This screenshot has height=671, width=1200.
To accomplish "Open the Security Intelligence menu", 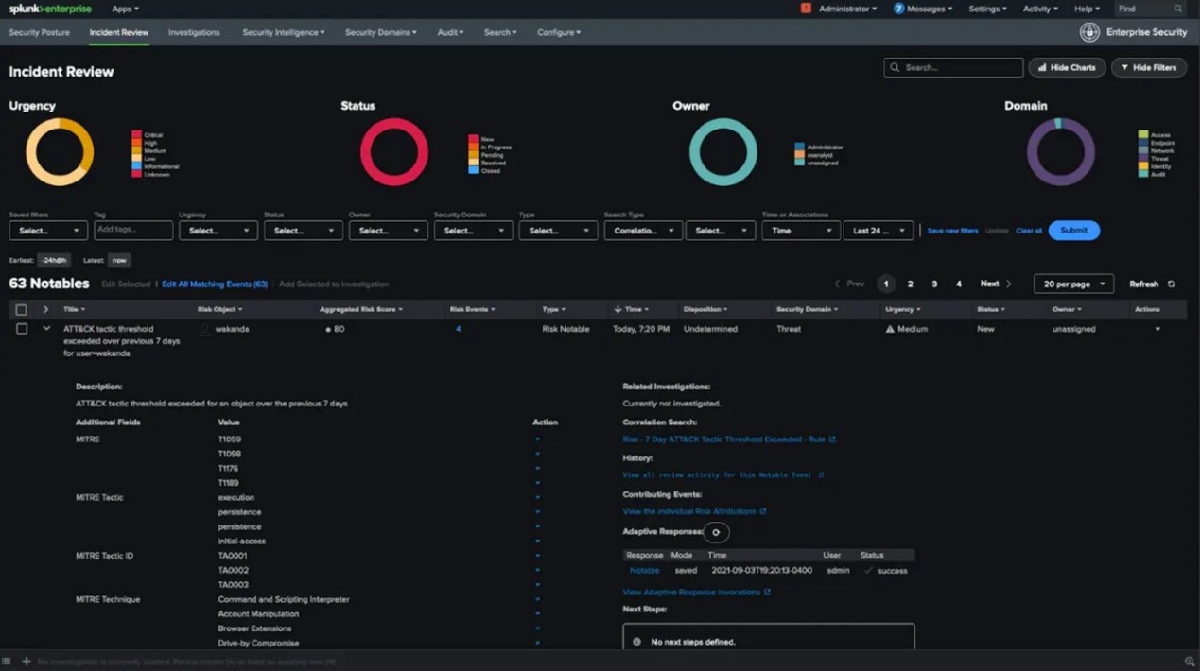I will 283,32.
